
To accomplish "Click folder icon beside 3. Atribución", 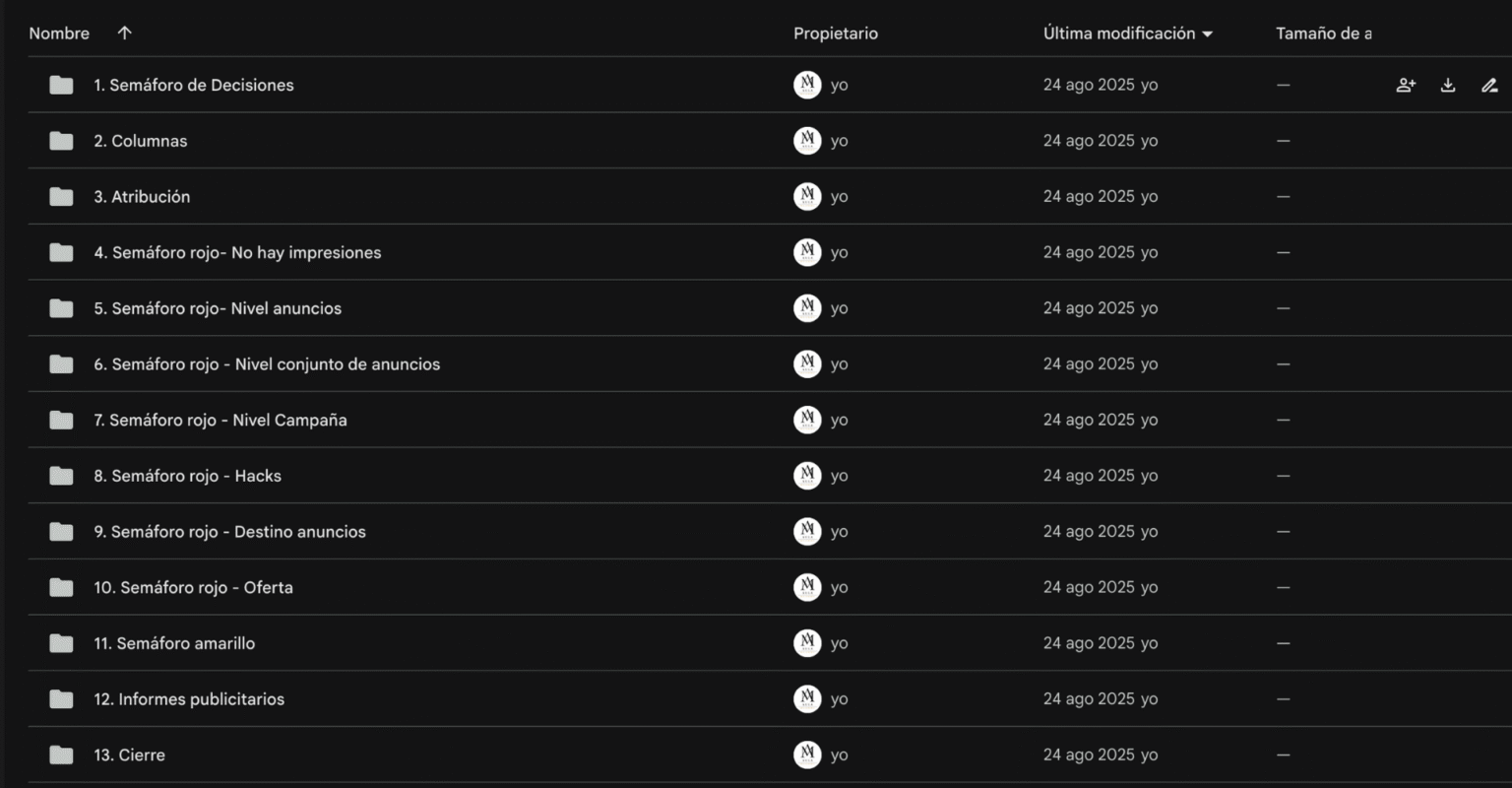I will (61, 197).
